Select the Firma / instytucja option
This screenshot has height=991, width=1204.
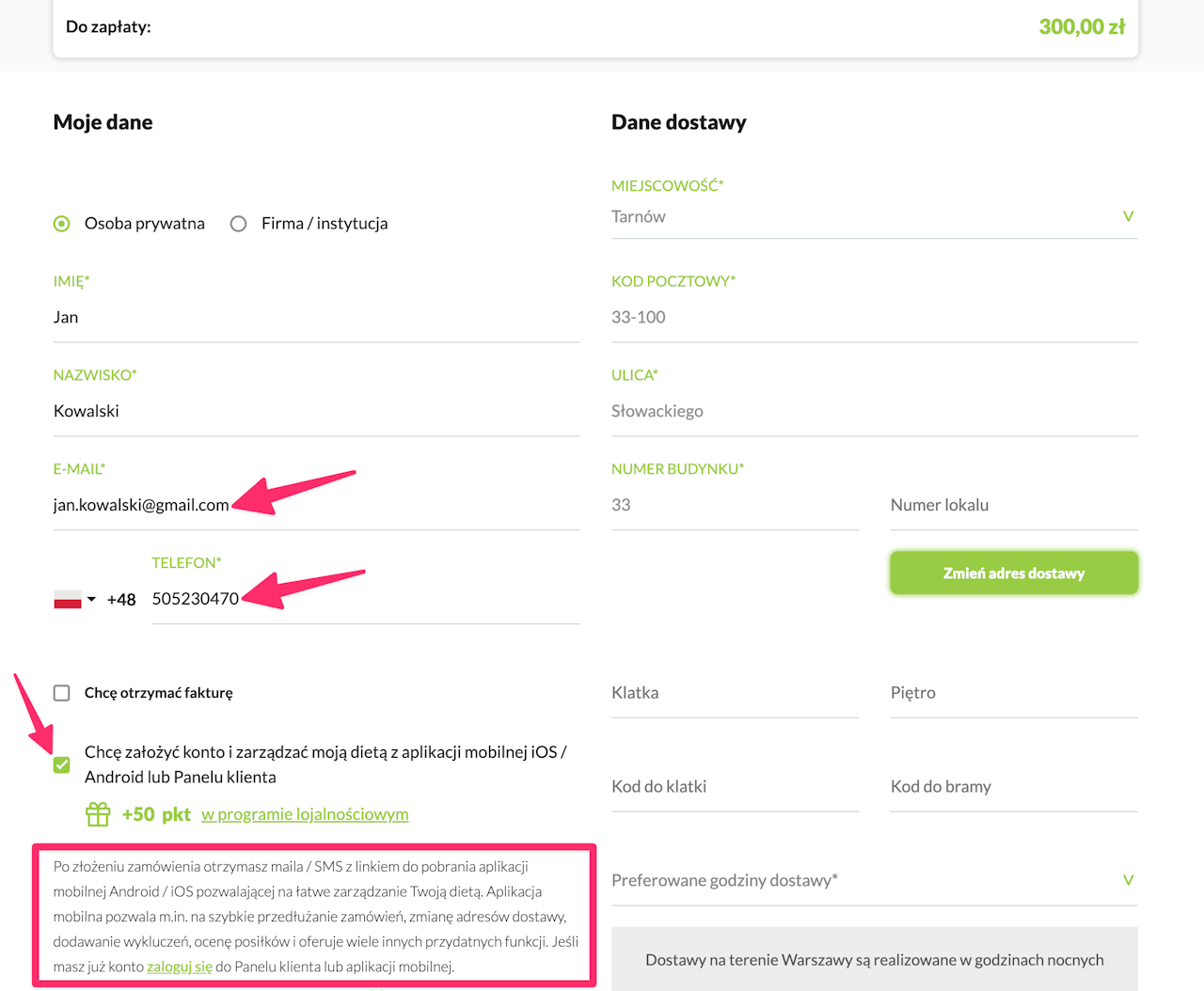click(x=239, y=224)
